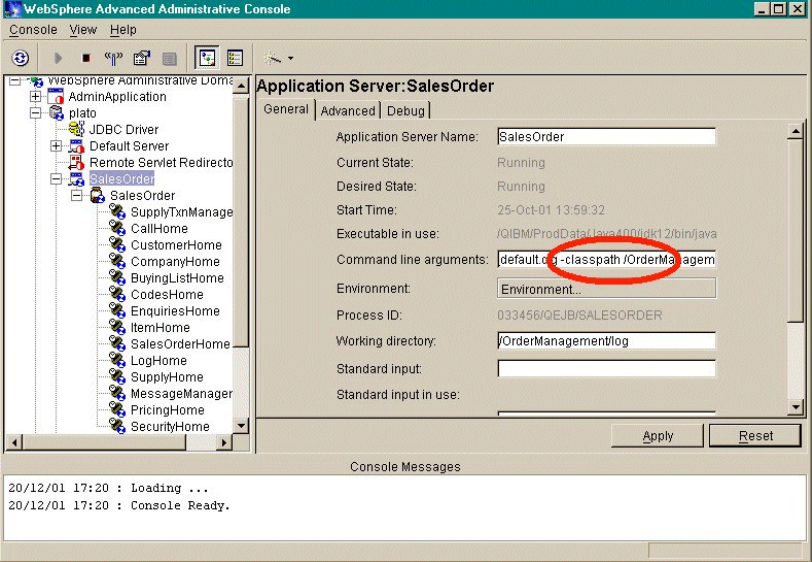
Task: Collapse the plato tree node
Action: pos(35,113)
